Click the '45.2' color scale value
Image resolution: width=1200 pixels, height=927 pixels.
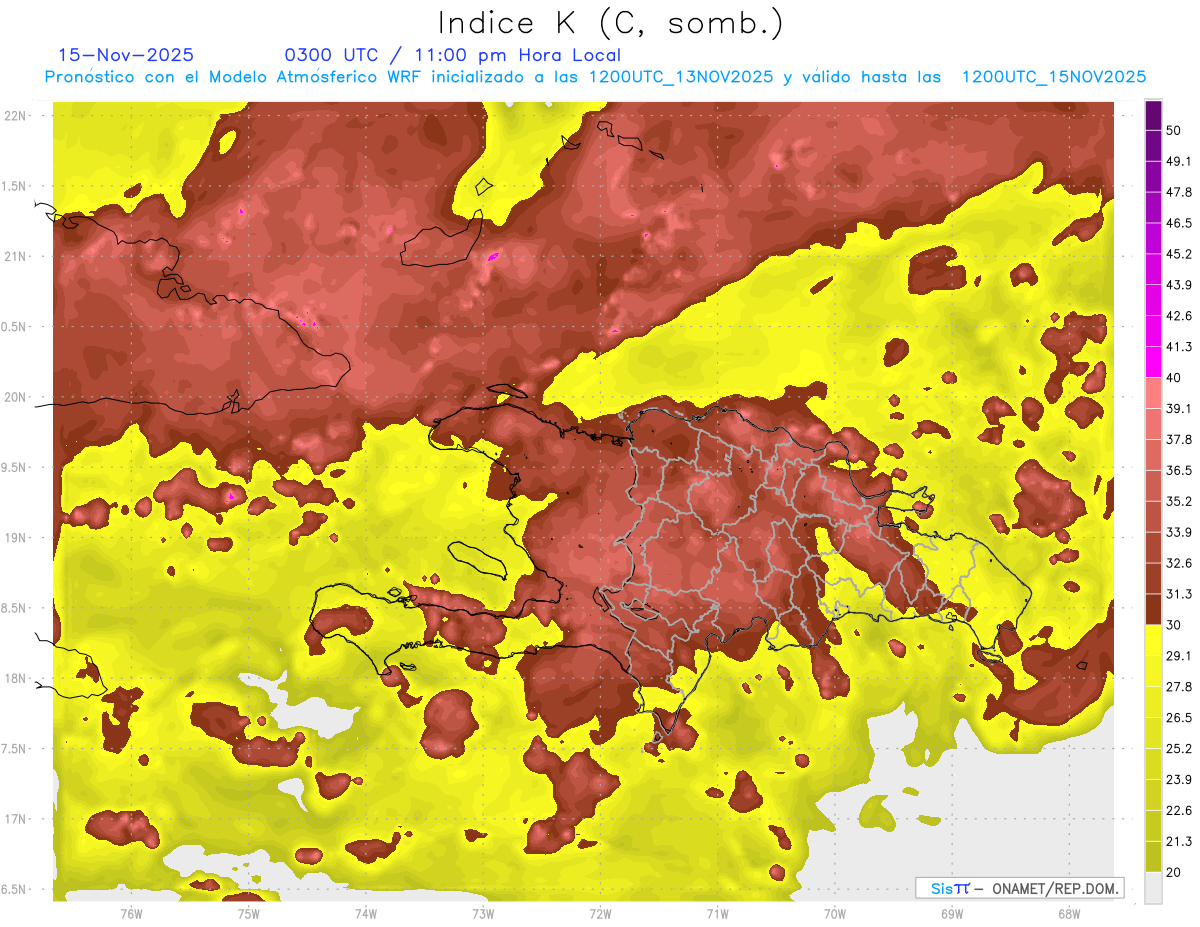click(1179, 254)
